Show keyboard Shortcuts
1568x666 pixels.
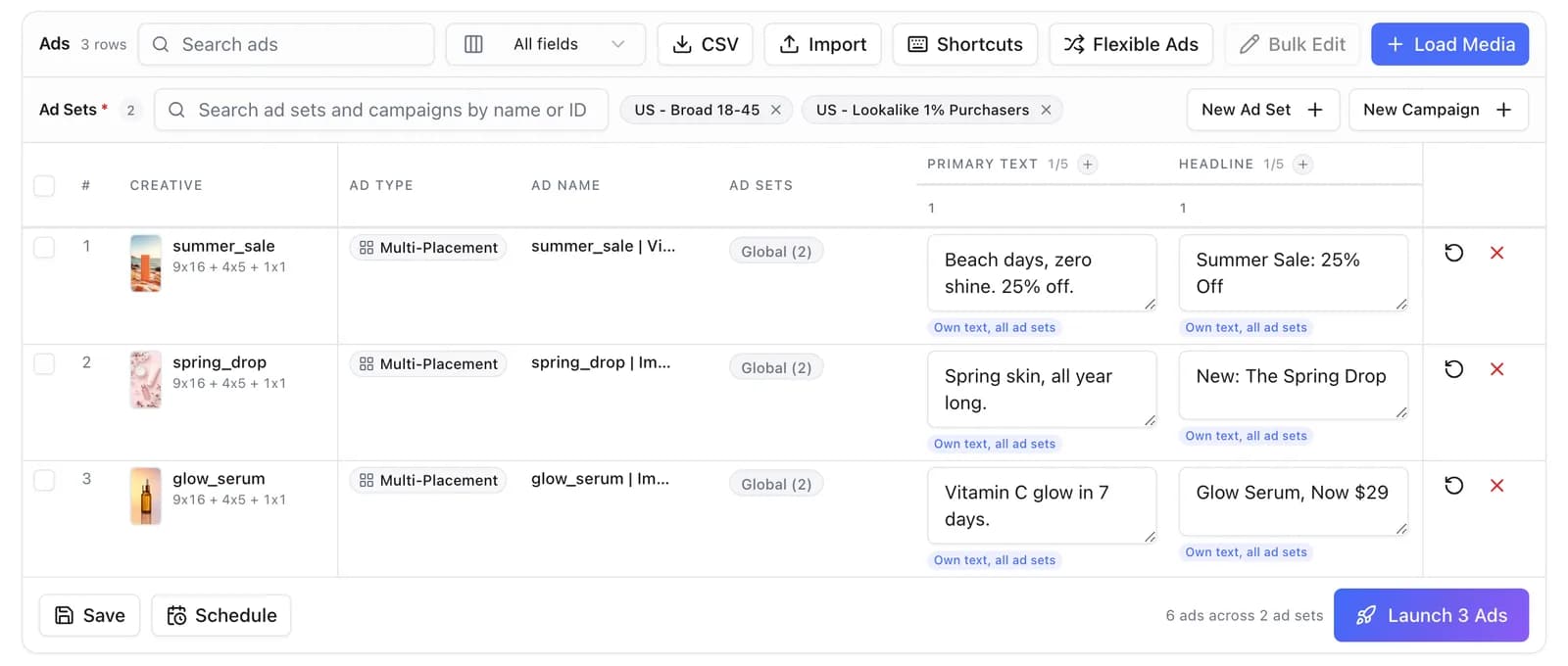coord(964,44)
